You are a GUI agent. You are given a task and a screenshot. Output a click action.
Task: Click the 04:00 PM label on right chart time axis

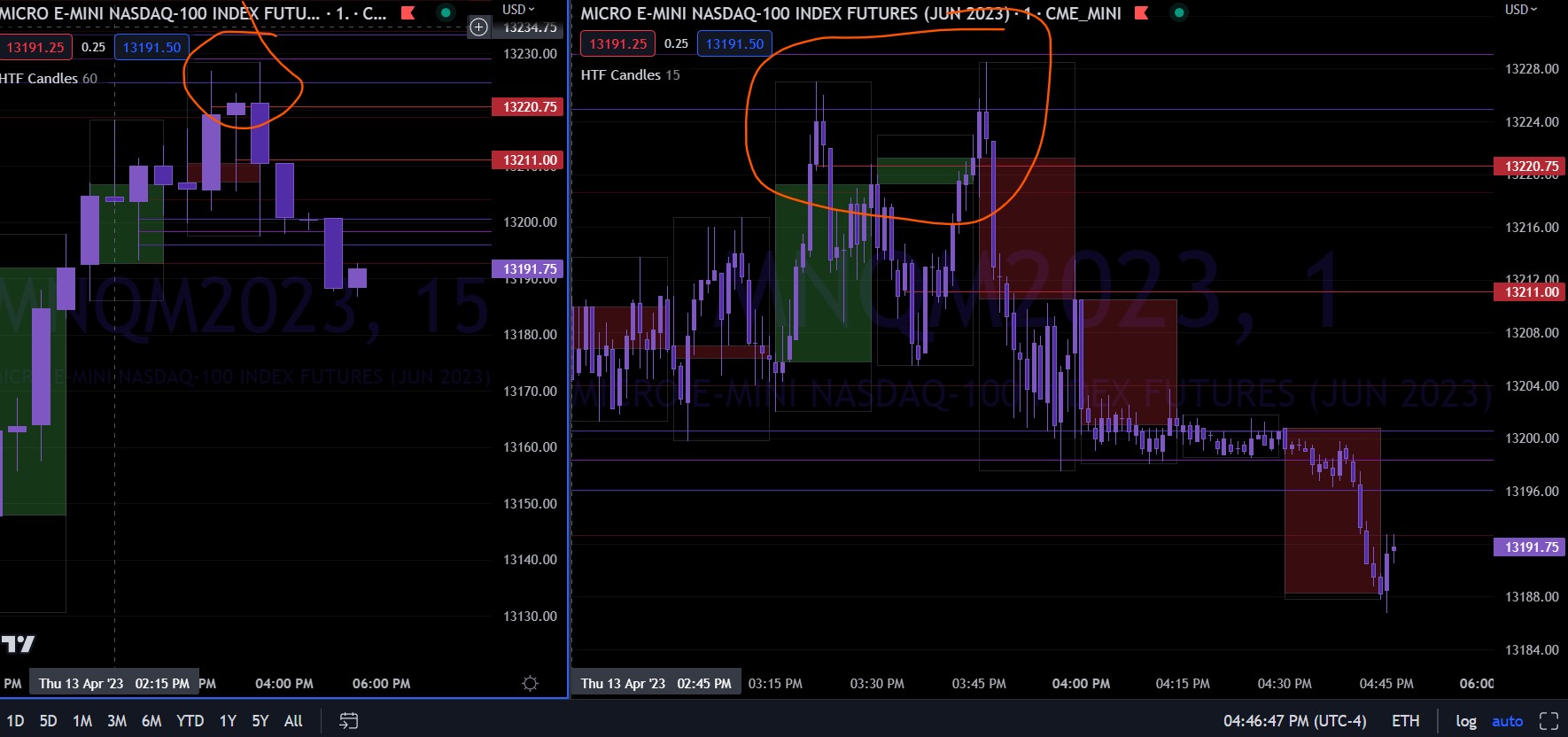click(1081, 684)
